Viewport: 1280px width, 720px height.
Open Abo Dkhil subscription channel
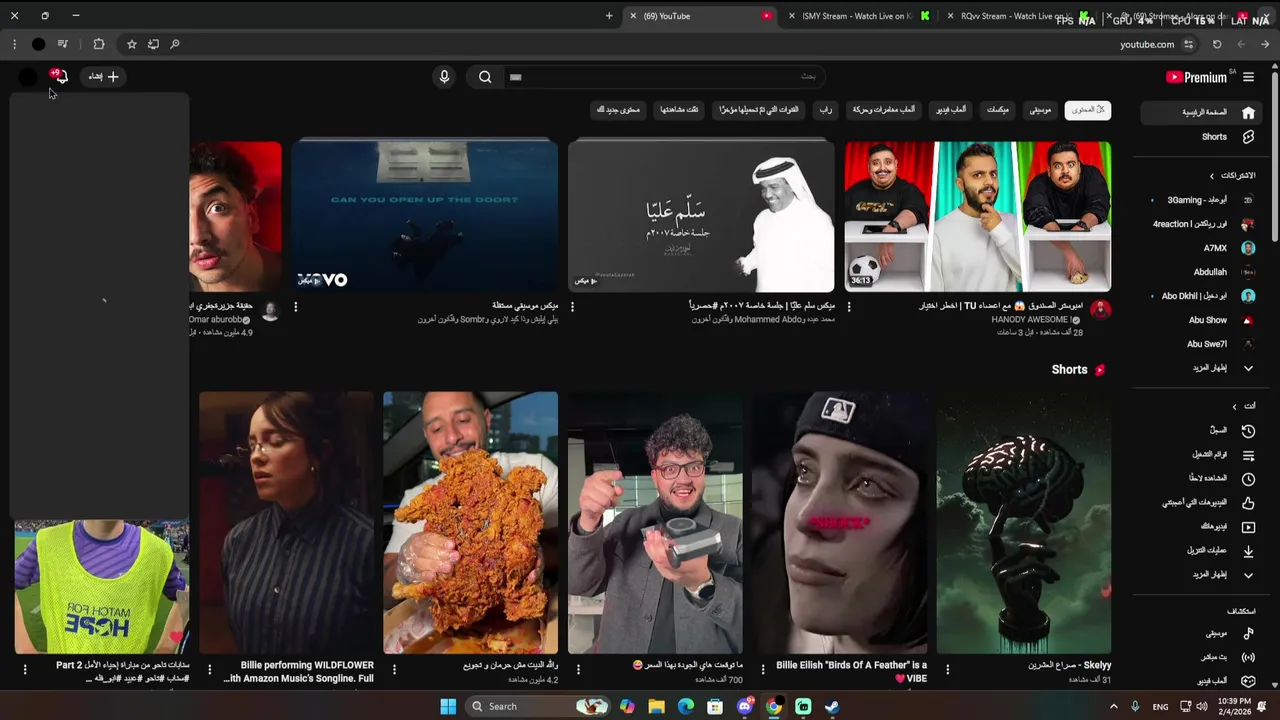tap(1199, 296)
